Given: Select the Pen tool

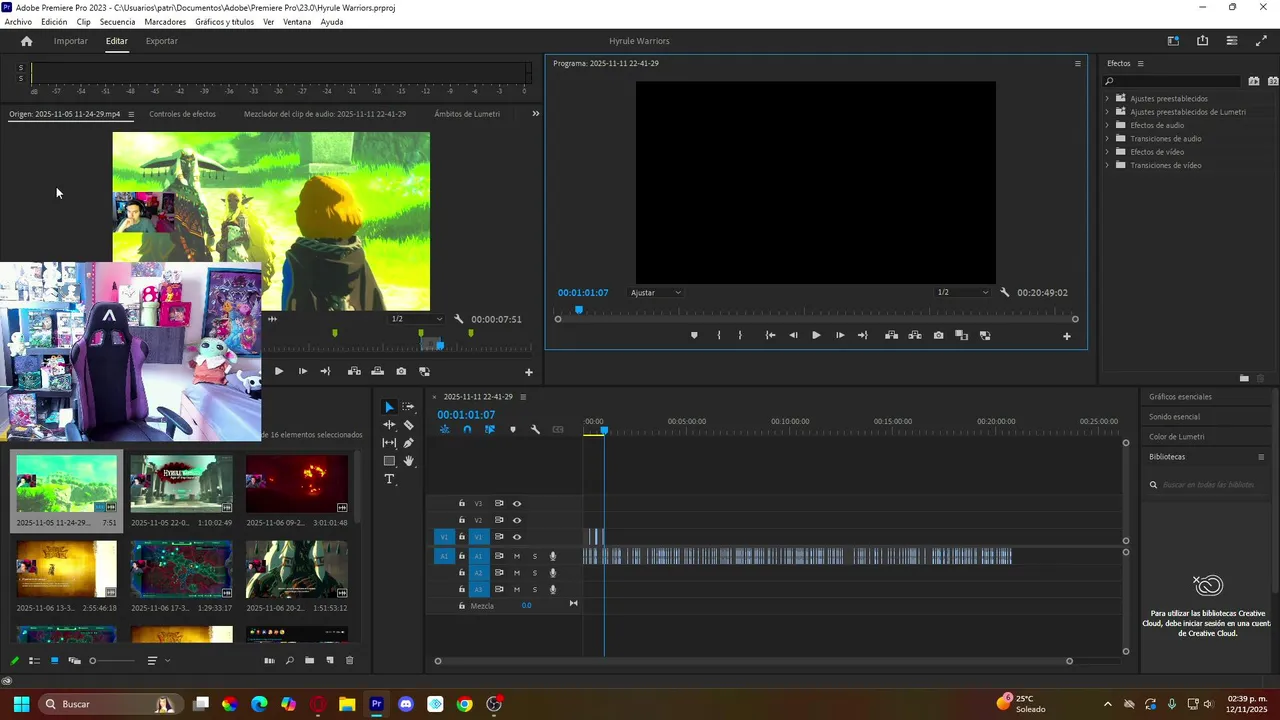Looking at the screenshot, I should (x=408, y=443).
